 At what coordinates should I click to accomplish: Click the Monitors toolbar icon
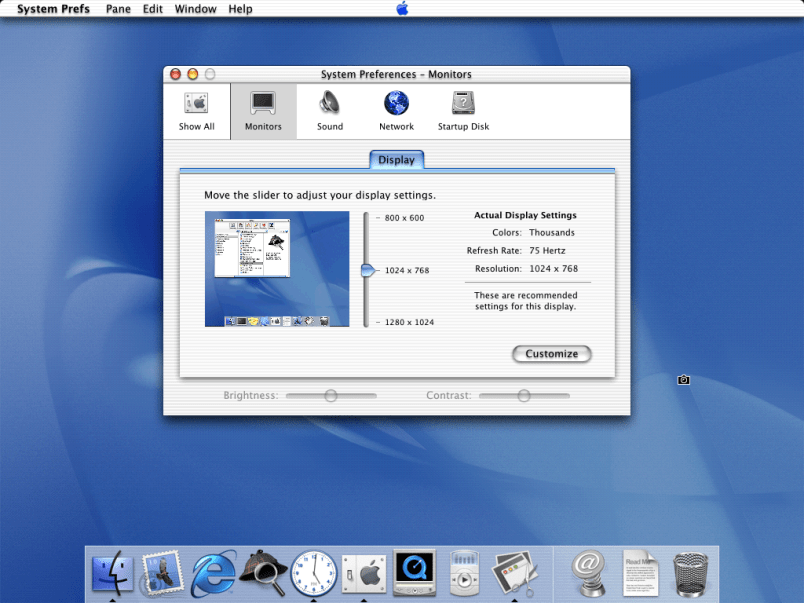point(263,110)
